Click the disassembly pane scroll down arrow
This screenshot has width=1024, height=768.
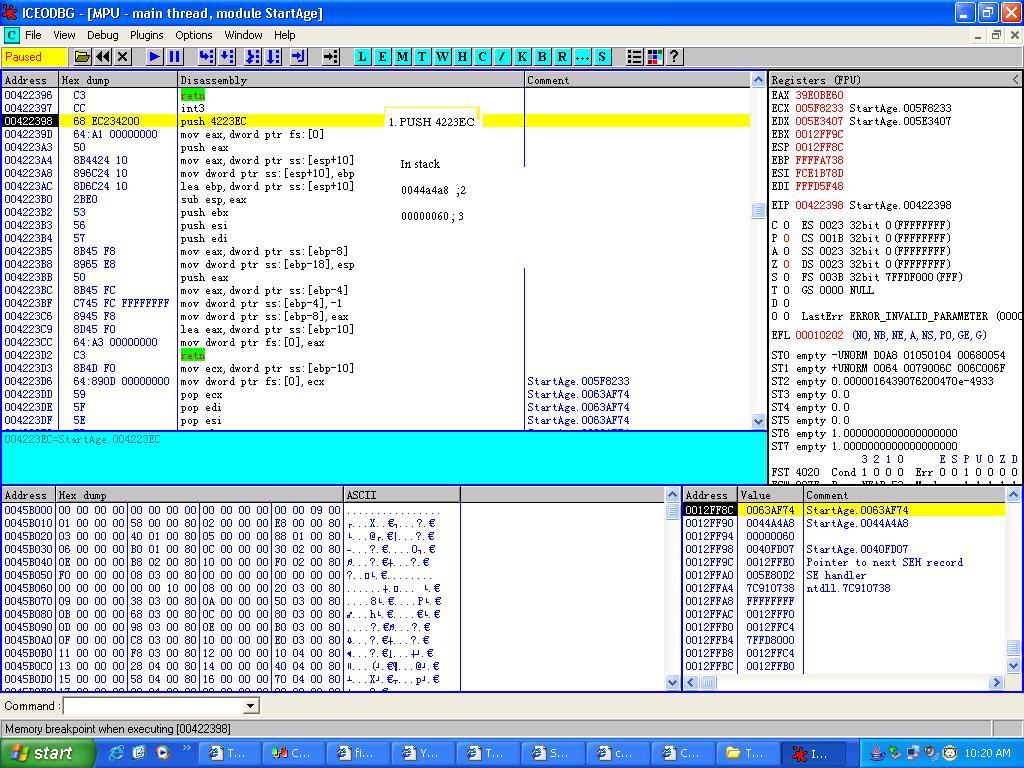pyautogui.click(x=758, y=422)
